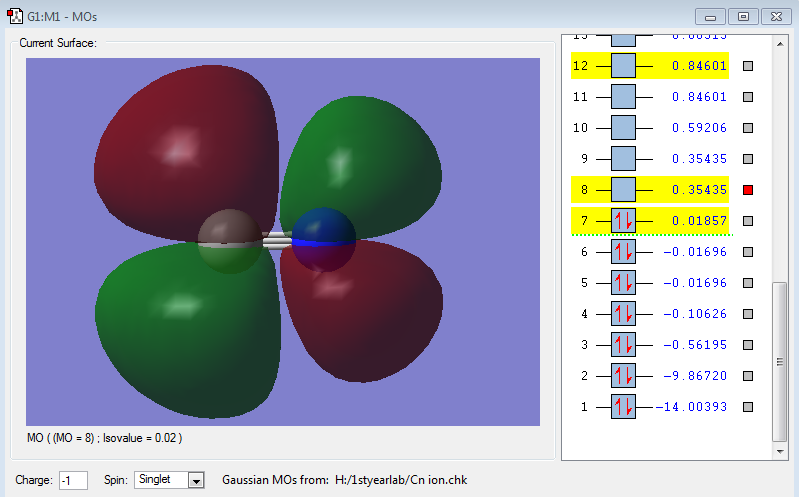Click energy value 0.84601 of orbital 12
This screenshot has height=497, width=799.
click(x=699, y=66)
